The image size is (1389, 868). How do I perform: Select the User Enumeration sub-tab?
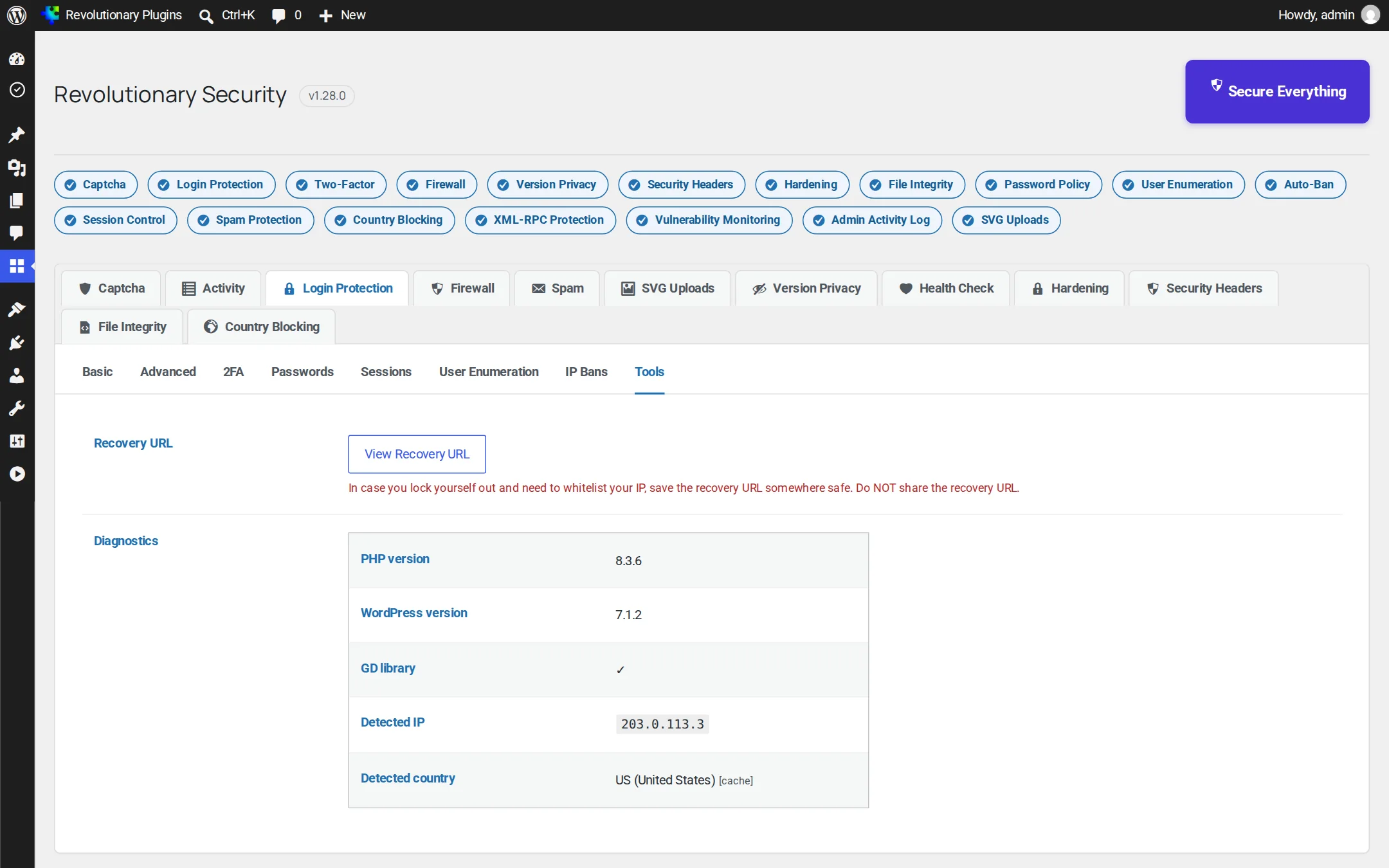489,372
